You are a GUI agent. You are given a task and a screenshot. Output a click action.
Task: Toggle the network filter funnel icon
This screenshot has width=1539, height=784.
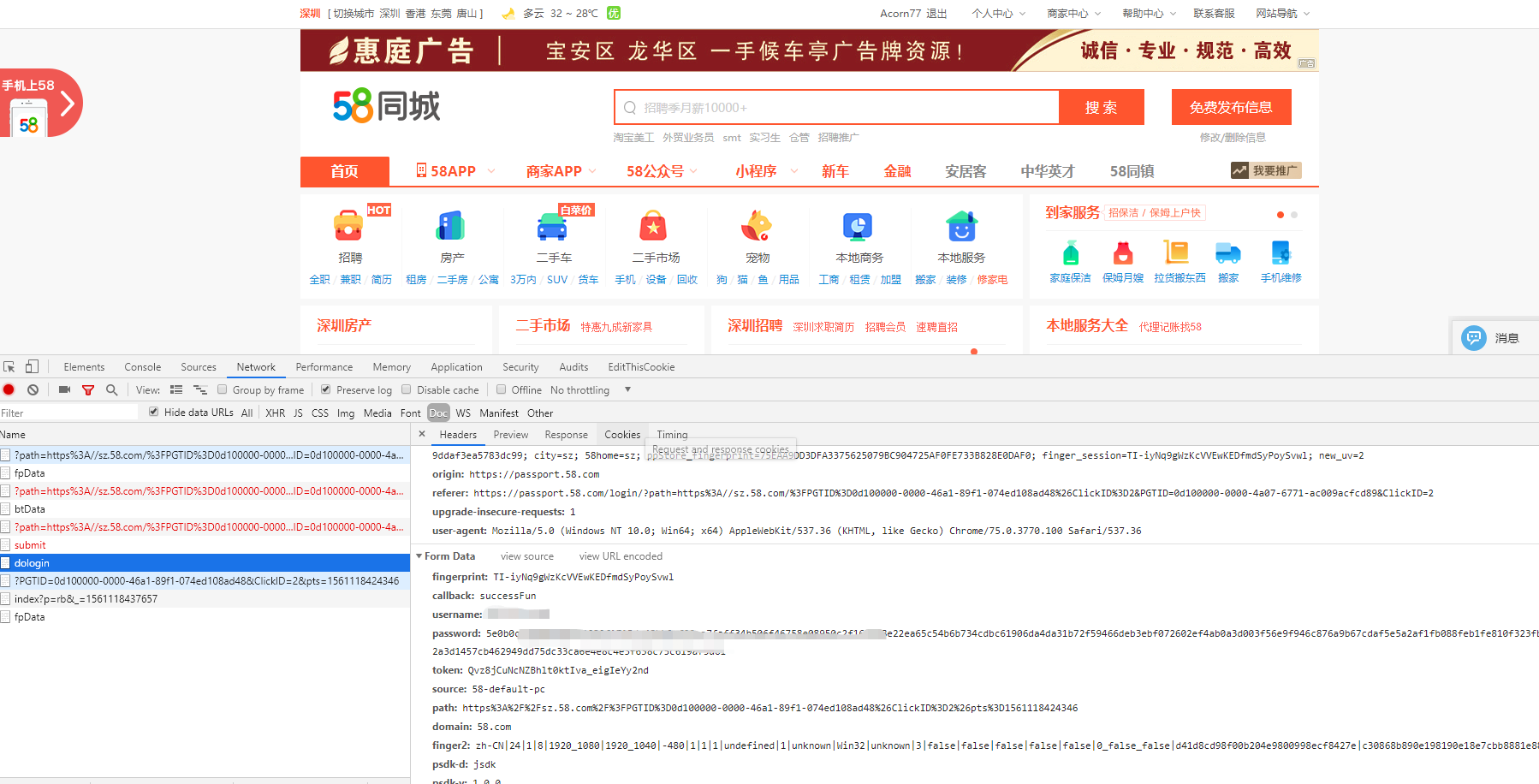87,389
